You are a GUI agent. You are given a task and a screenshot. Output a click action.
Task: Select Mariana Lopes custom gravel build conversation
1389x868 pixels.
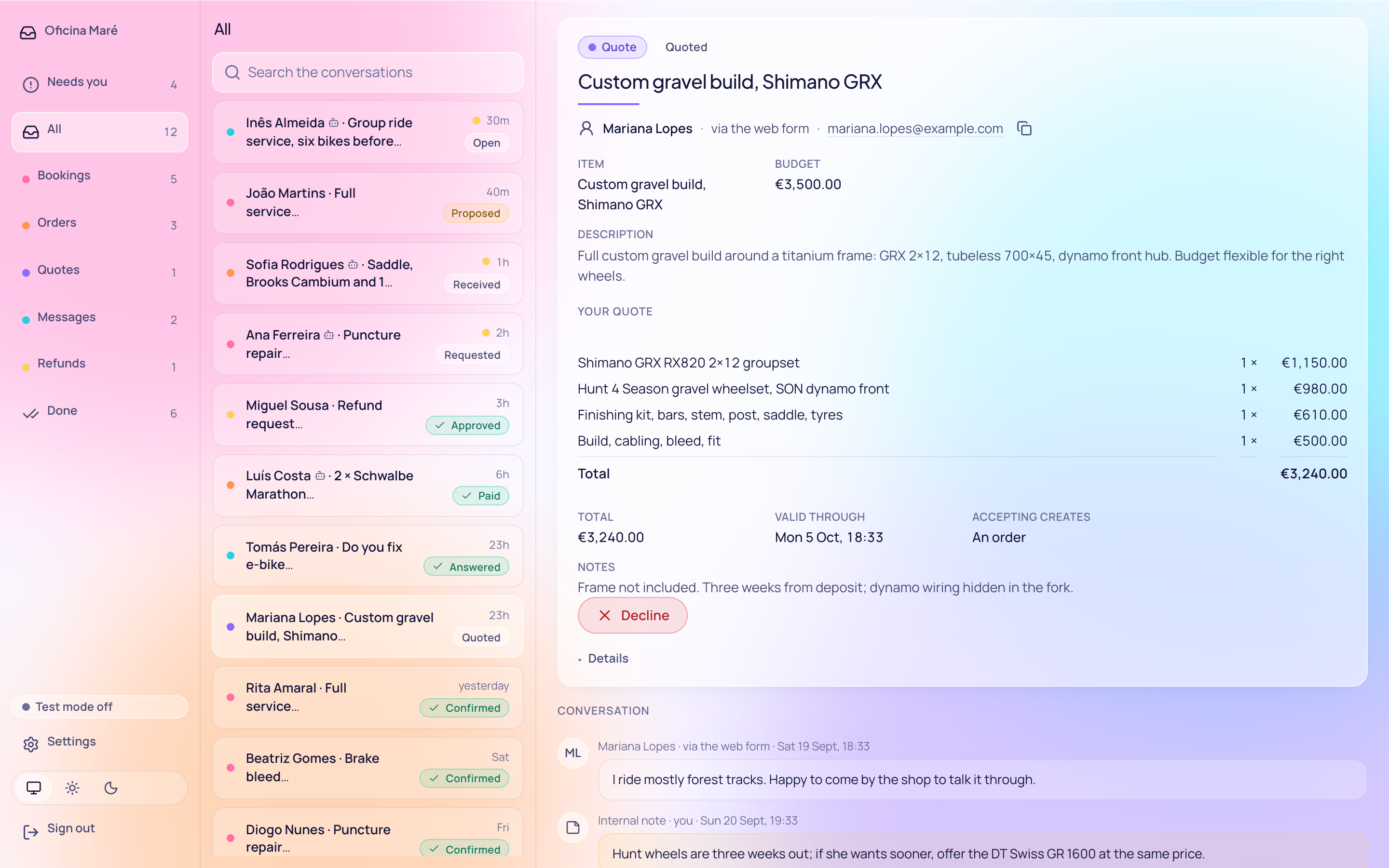(x=368, y=626)
